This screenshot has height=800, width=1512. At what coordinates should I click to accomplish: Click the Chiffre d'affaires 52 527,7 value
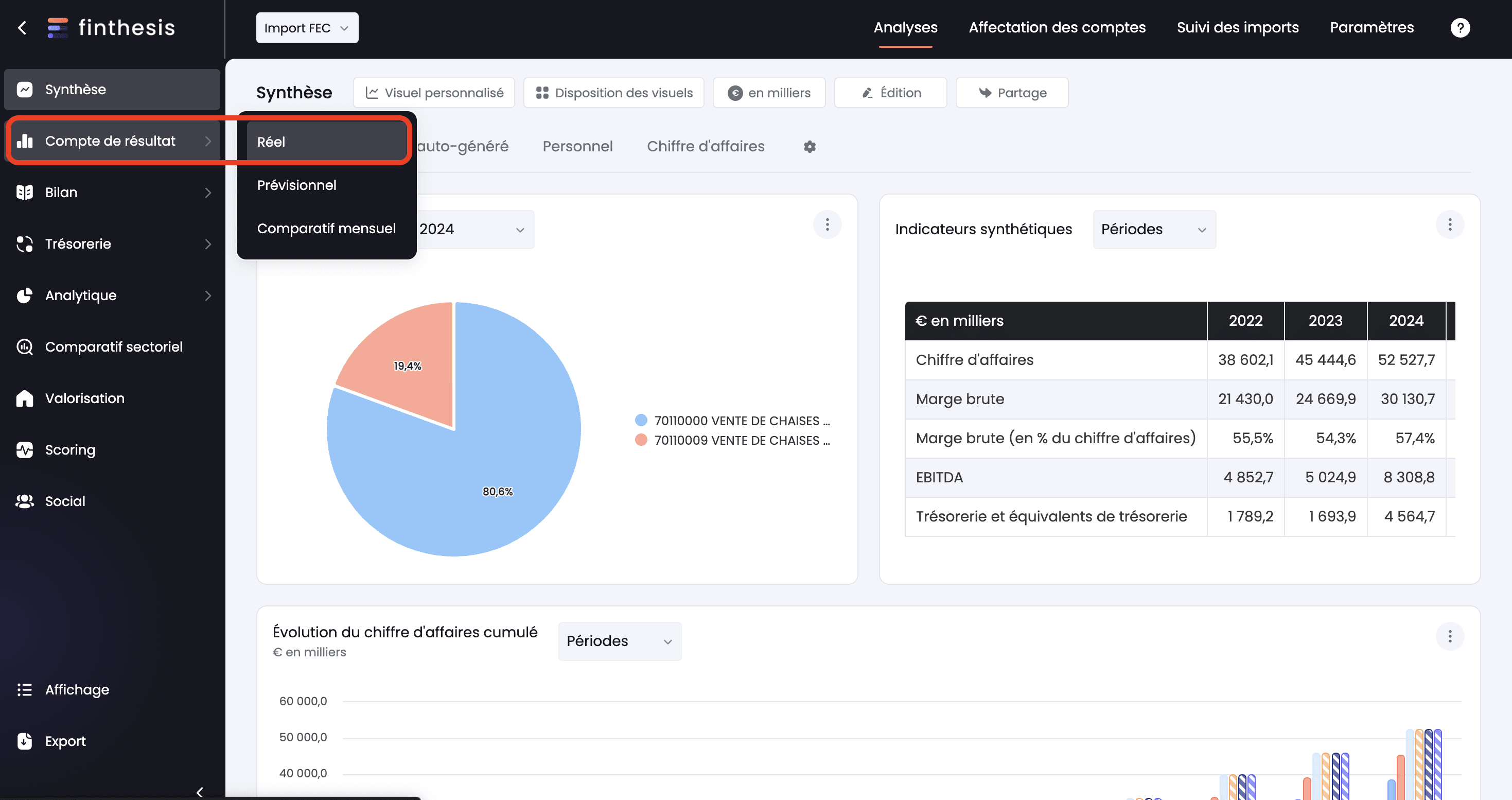point(1406,360)
